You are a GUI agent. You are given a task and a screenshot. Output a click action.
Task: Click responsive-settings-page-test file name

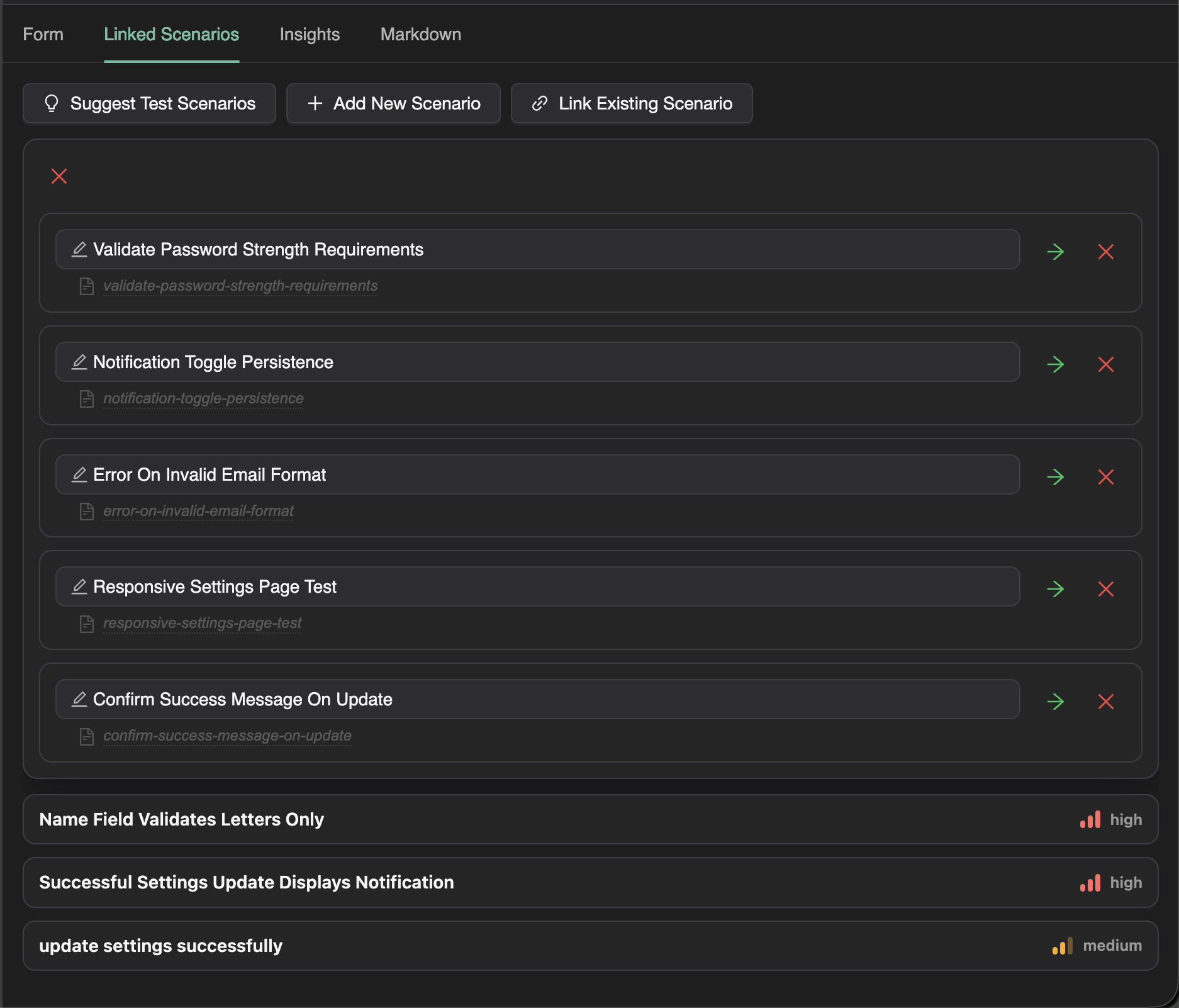pos(202,624)
